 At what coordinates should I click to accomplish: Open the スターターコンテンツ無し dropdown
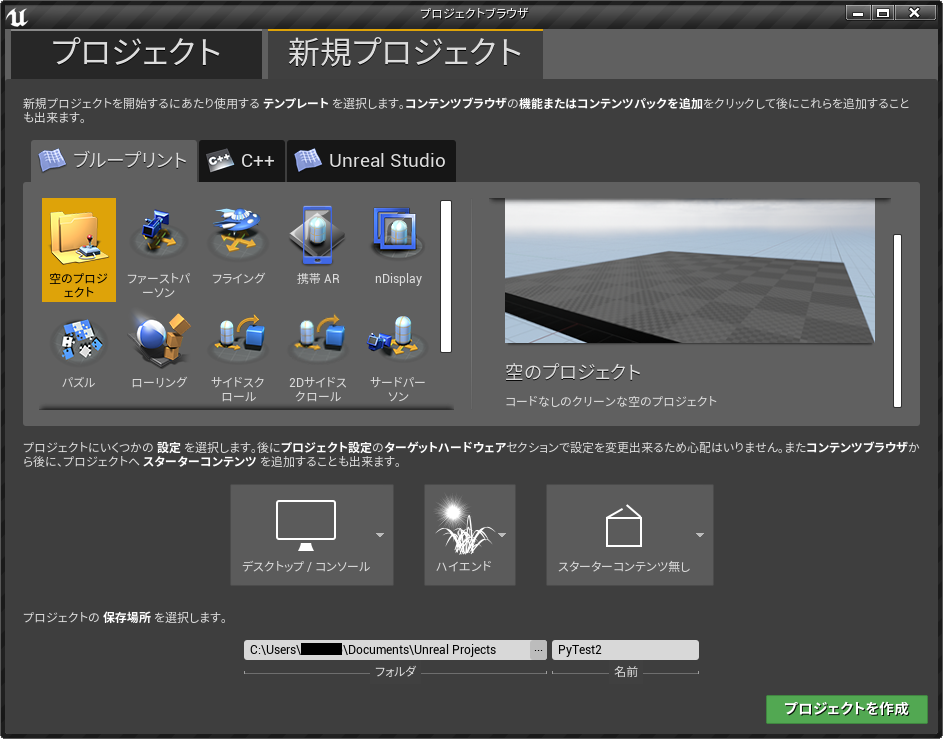pos(630,535)
